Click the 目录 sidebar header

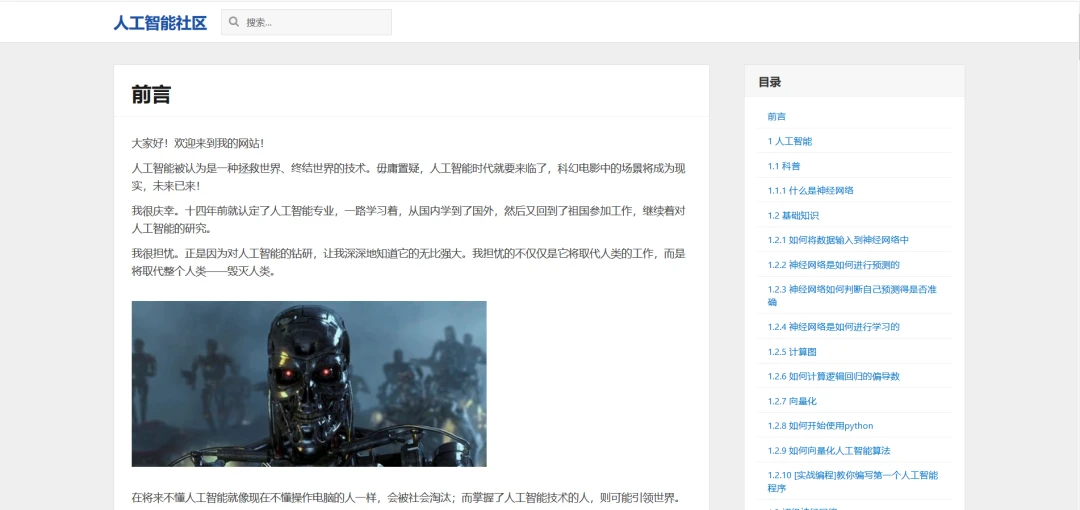770,82
